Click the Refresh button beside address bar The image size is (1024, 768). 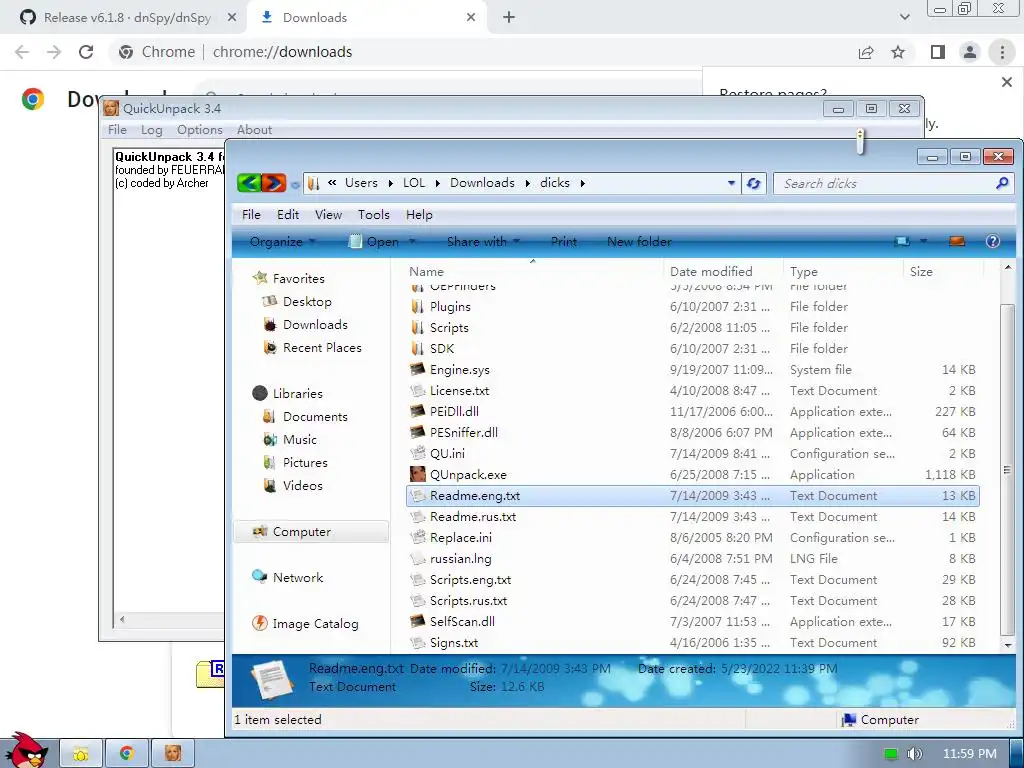(x=754, y=184)
